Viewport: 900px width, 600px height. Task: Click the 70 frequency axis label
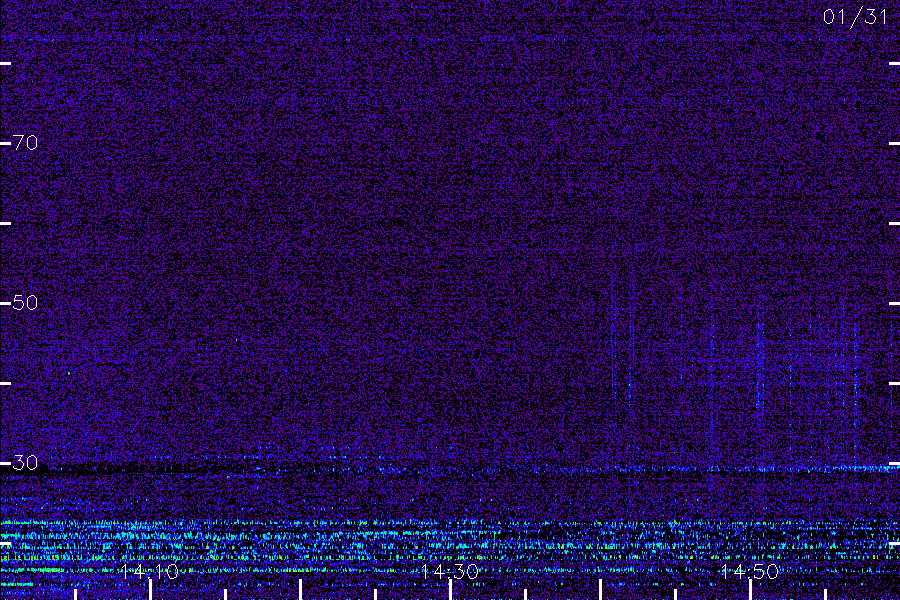coord(25,142)
